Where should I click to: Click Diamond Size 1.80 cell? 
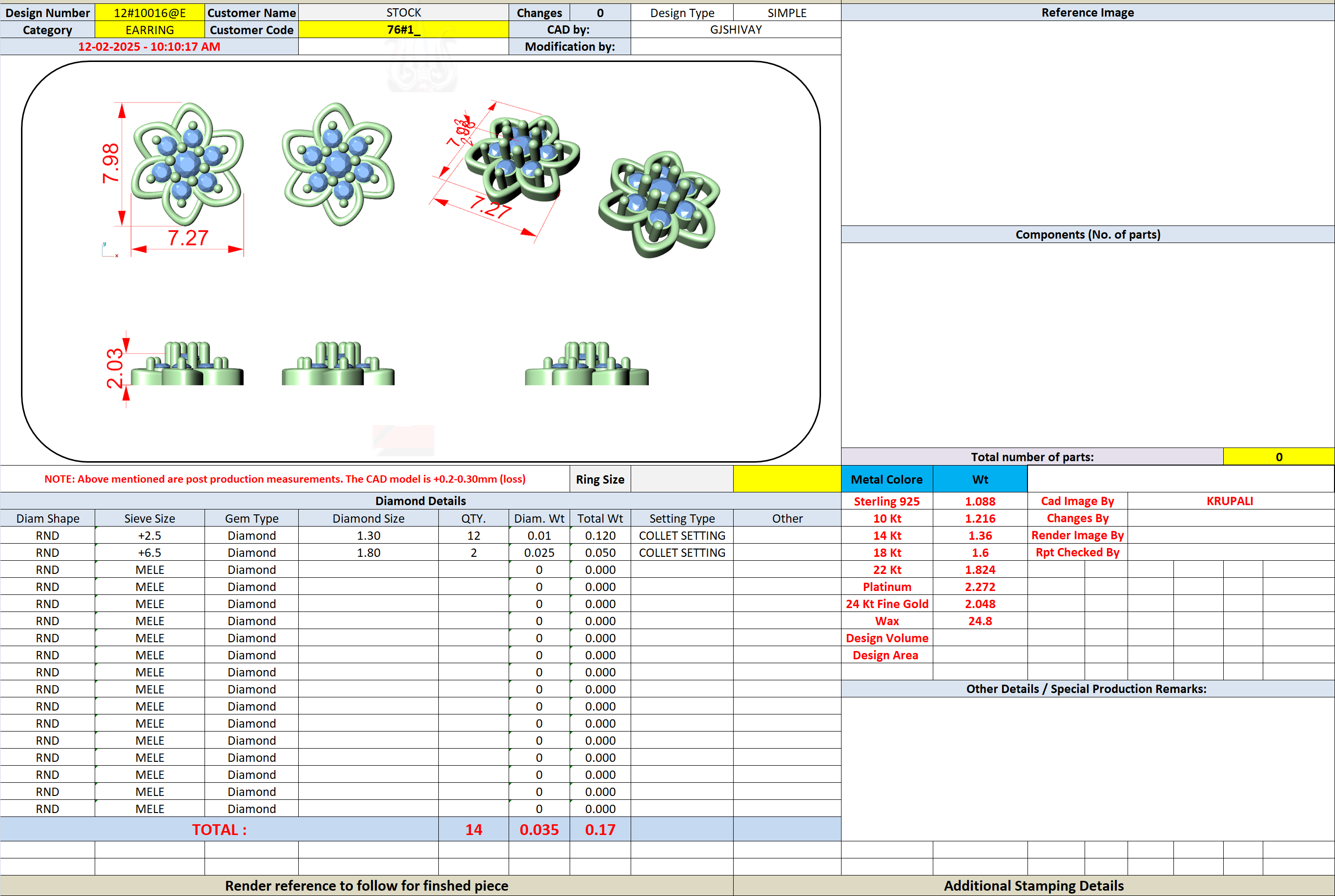(369, 552)
